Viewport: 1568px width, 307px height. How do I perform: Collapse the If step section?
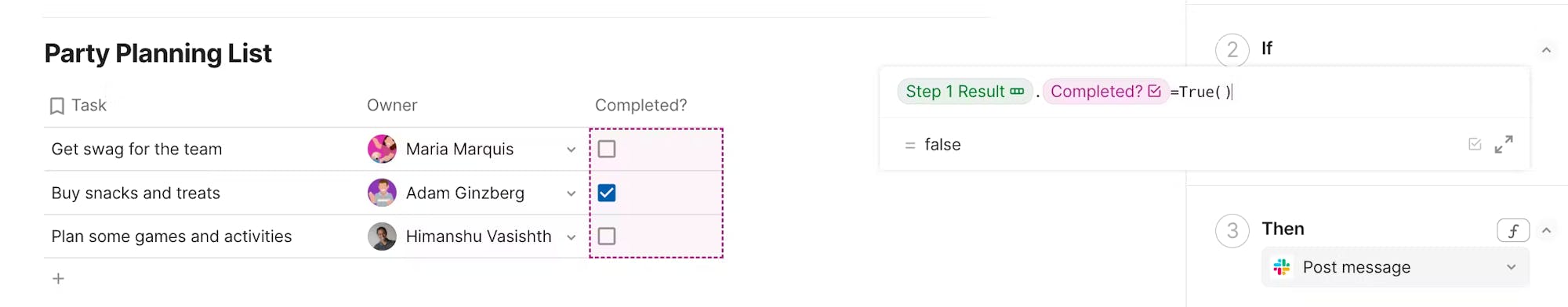1546,50
